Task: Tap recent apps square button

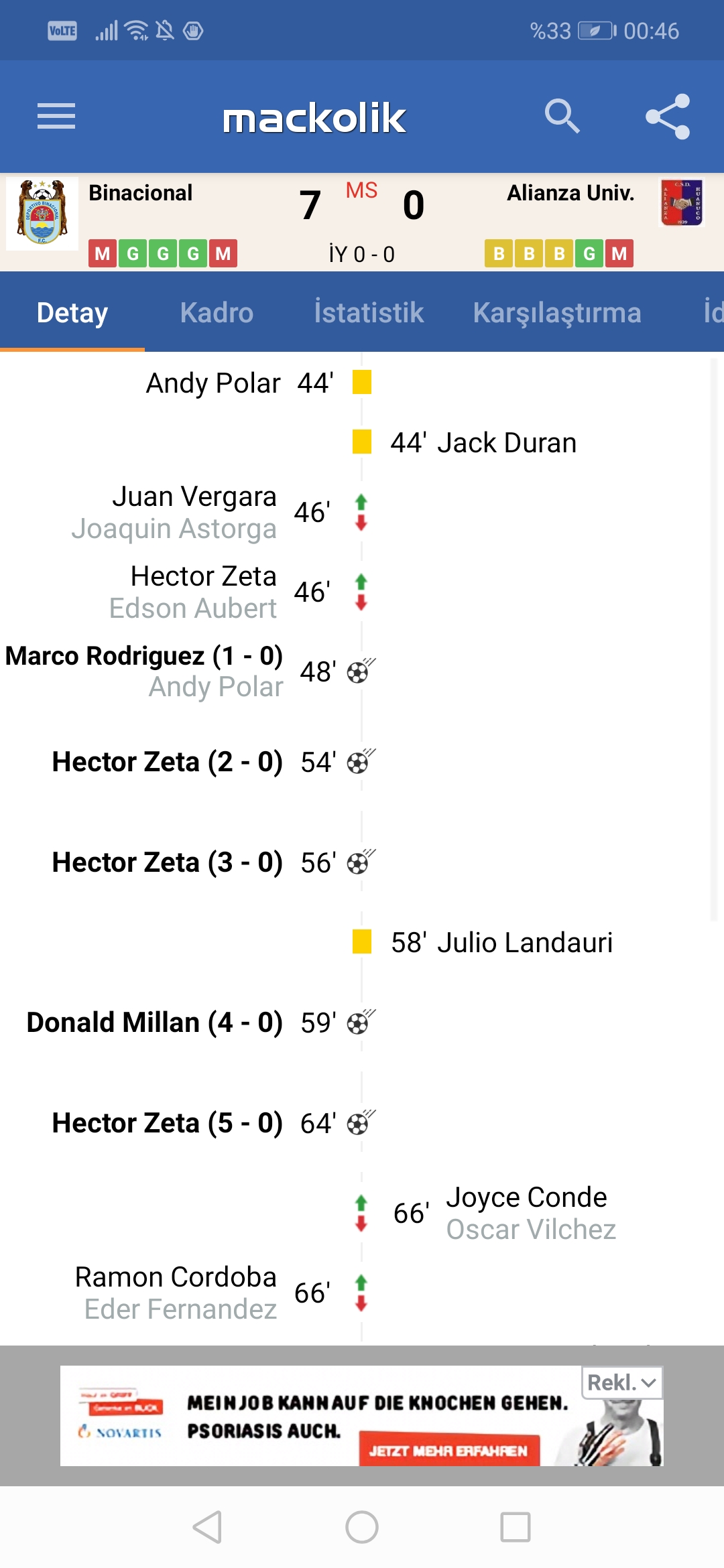Action: [x=516, y=1527]
